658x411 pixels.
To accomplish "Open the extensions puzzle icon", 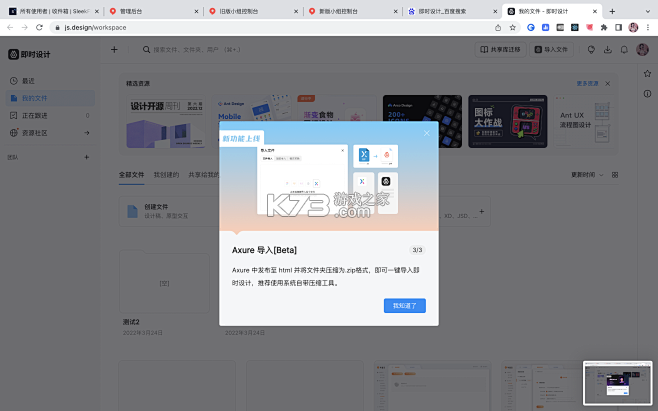I will point(604,27).
